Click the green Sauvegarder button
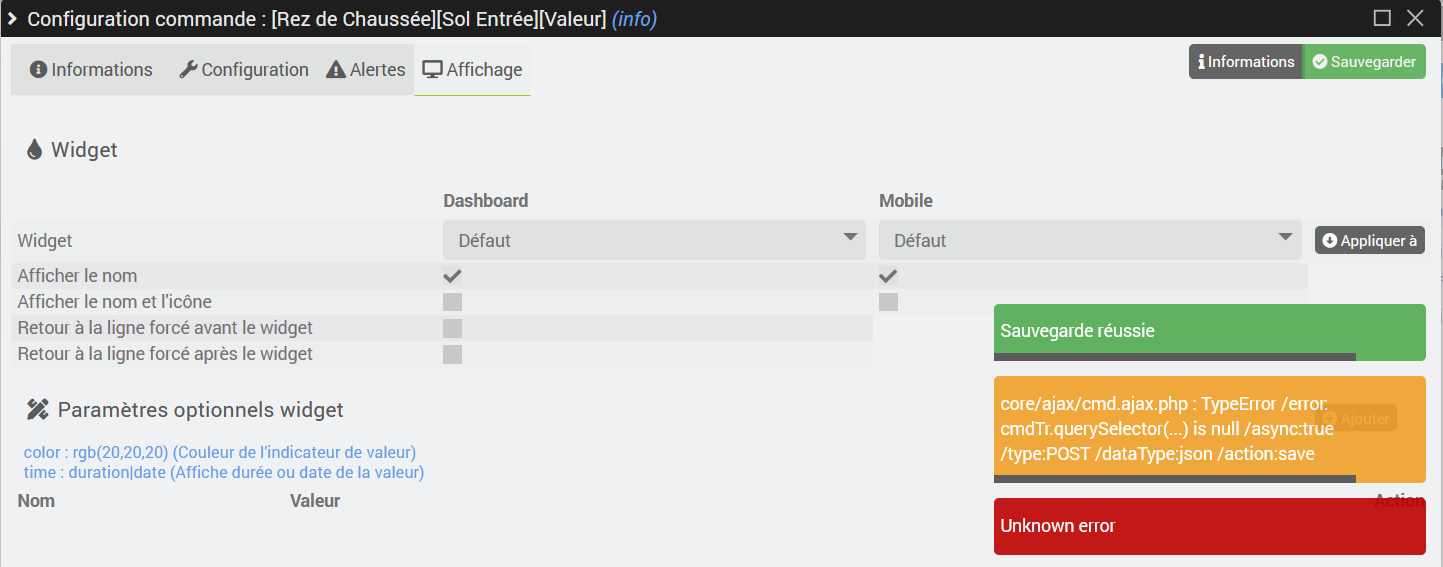Viewport: 1443px width, 567px height. pos(1365,62)
